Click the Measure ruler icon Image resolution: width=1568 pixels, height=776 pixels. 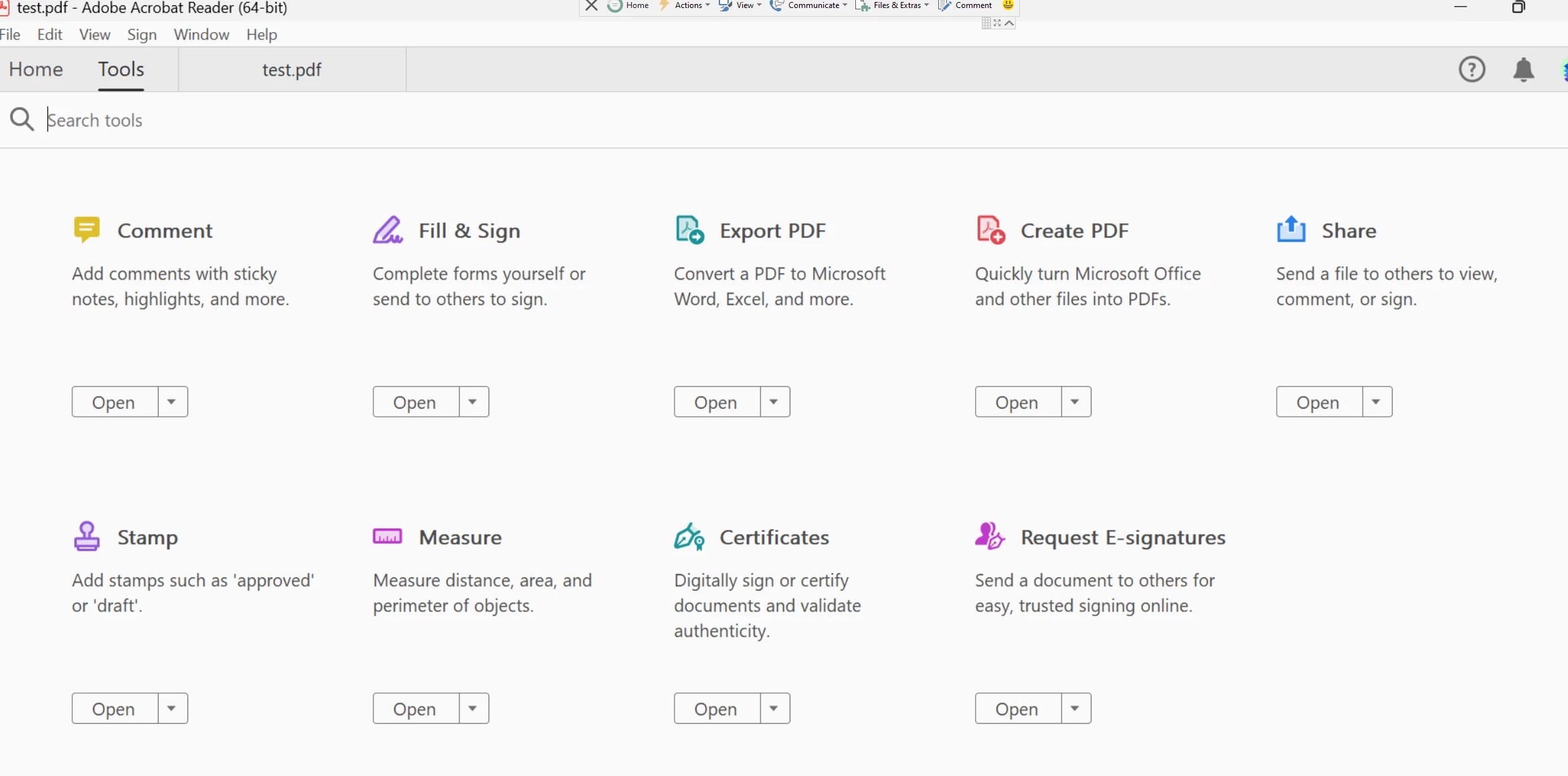pos(387,537)
